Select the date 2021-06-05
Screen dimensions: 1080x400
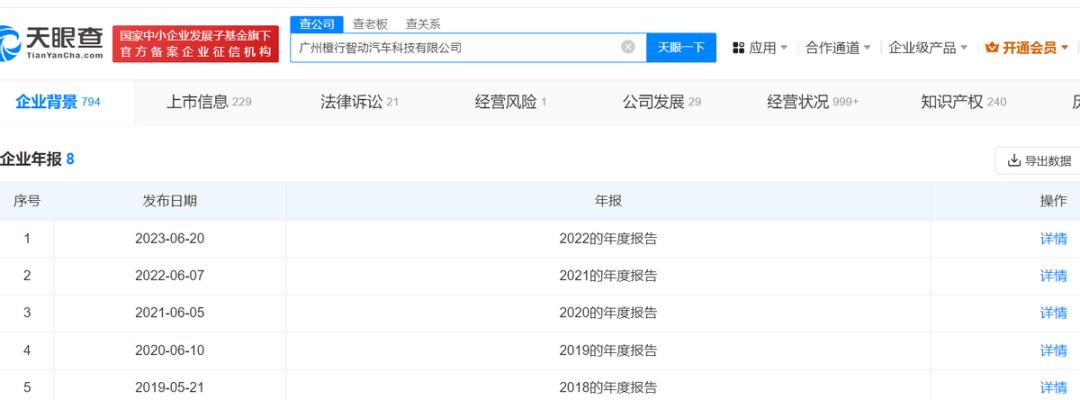coord(169,313)
